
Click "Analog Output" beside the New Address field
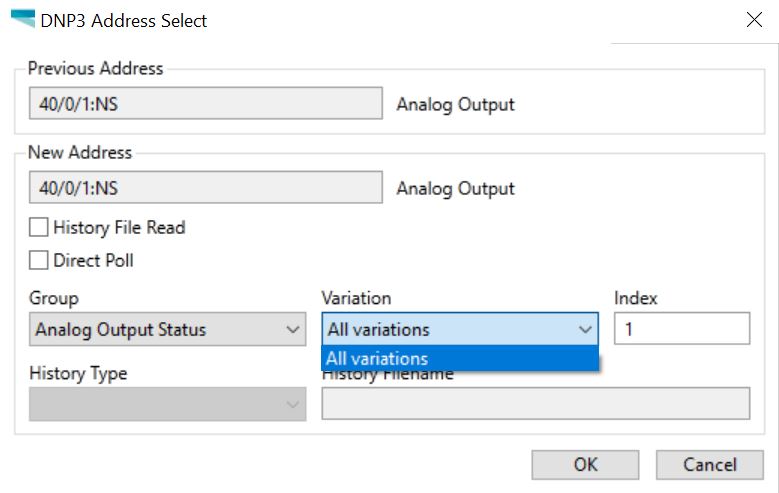pos(456,188)
